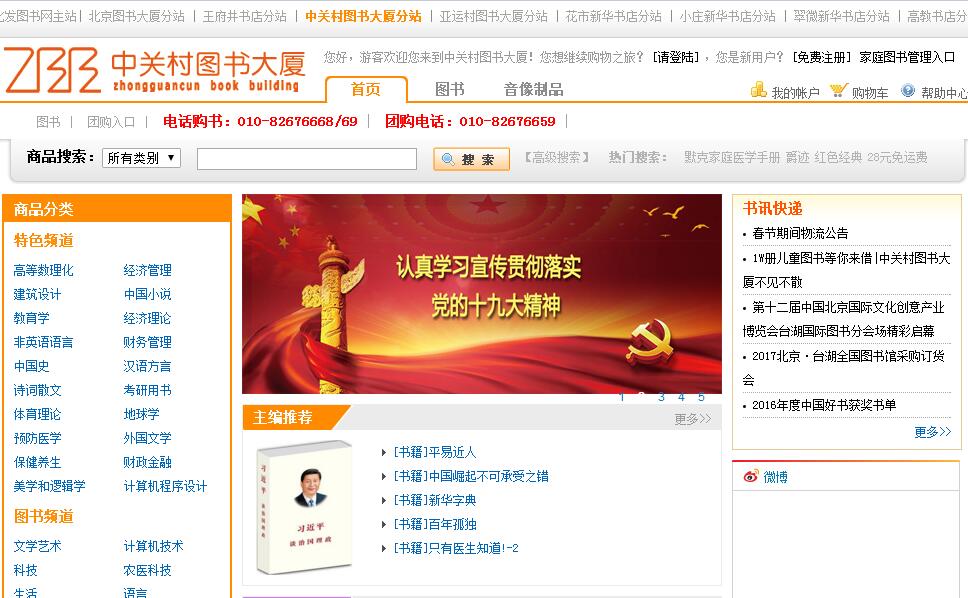This screenshot has width=968, height=598.
Task: Click the ZBB Zhongguancun Book Building logo
Action: pos(154,70)
